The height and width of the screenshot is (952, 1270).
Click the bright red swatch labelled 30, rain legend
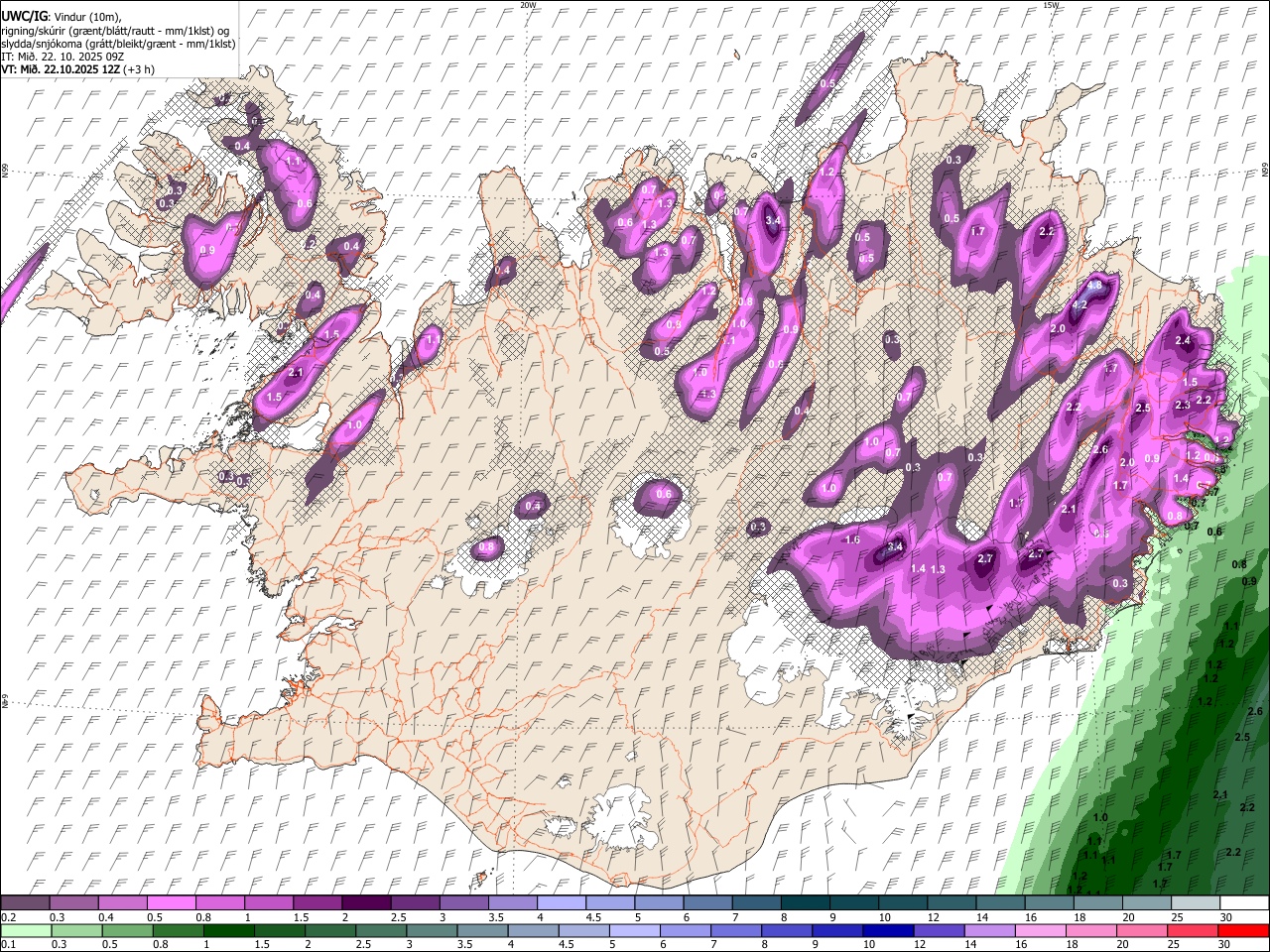coord(1244,930)
